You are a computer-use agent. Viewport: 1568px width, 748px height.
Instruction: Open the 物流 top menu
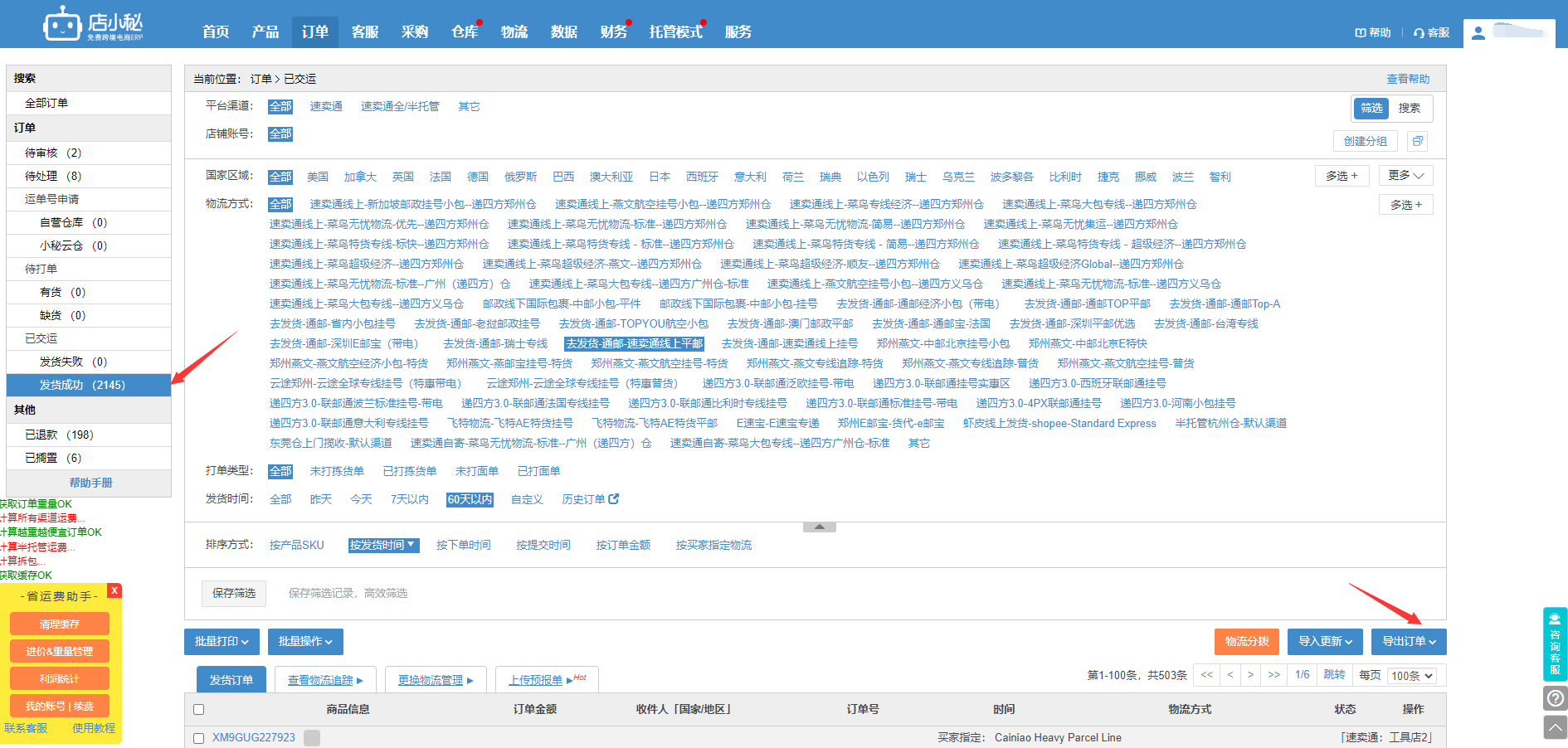(514, 32)
